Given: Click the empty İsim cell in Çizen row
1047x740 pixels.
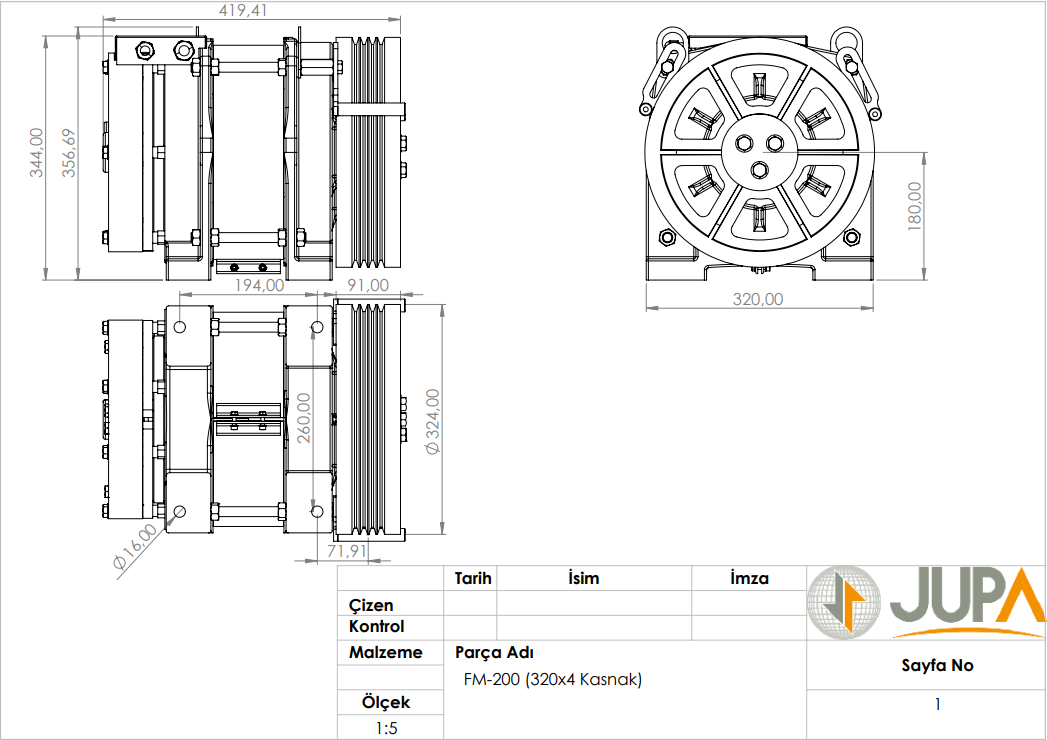Looking at the screenshot, I should click(594, 604).
